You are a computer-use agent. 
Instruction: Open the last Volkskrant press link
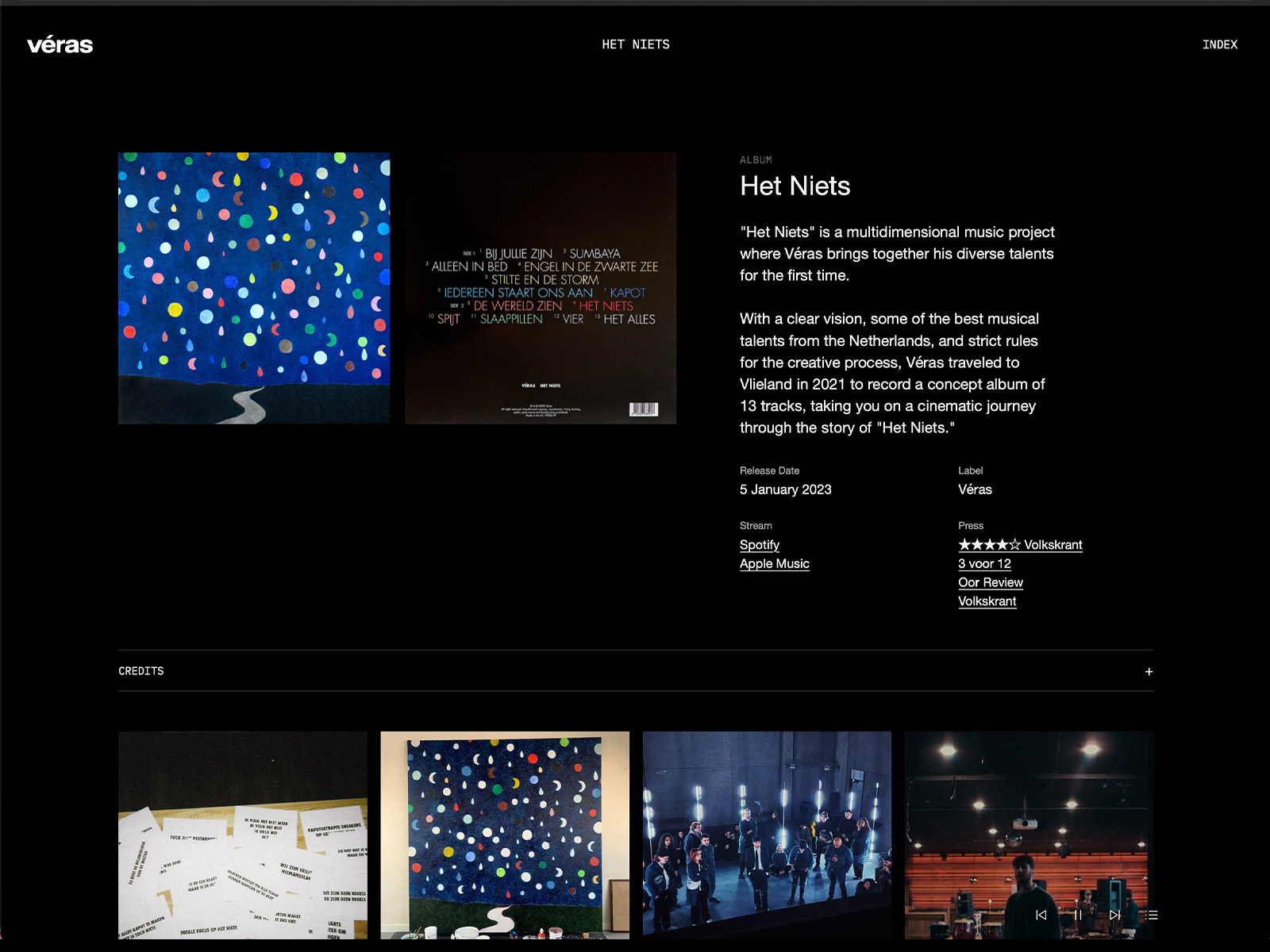point(987,601)
